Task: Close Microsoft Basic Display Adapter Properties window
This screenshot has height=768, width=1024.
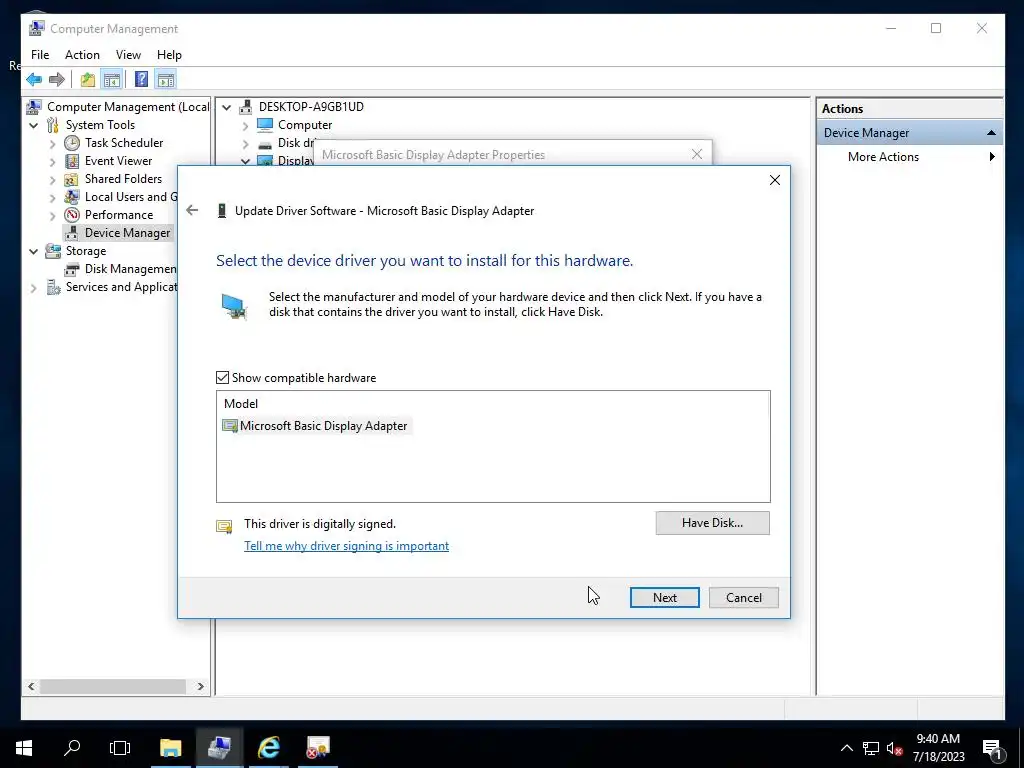Action: coord(697,154)
